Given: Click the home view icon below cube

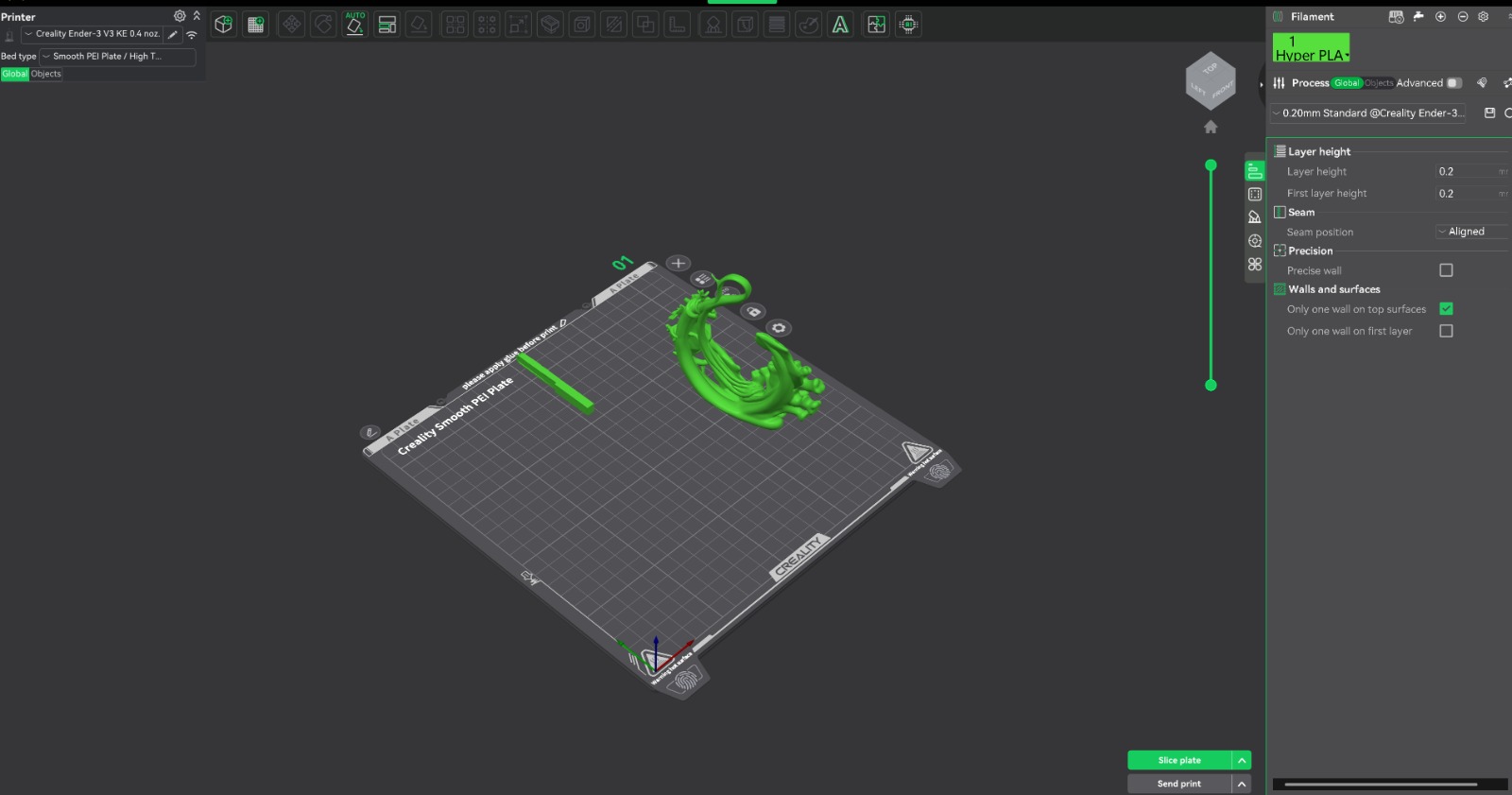Looking at the screenshot, I should pos(1211,127).
